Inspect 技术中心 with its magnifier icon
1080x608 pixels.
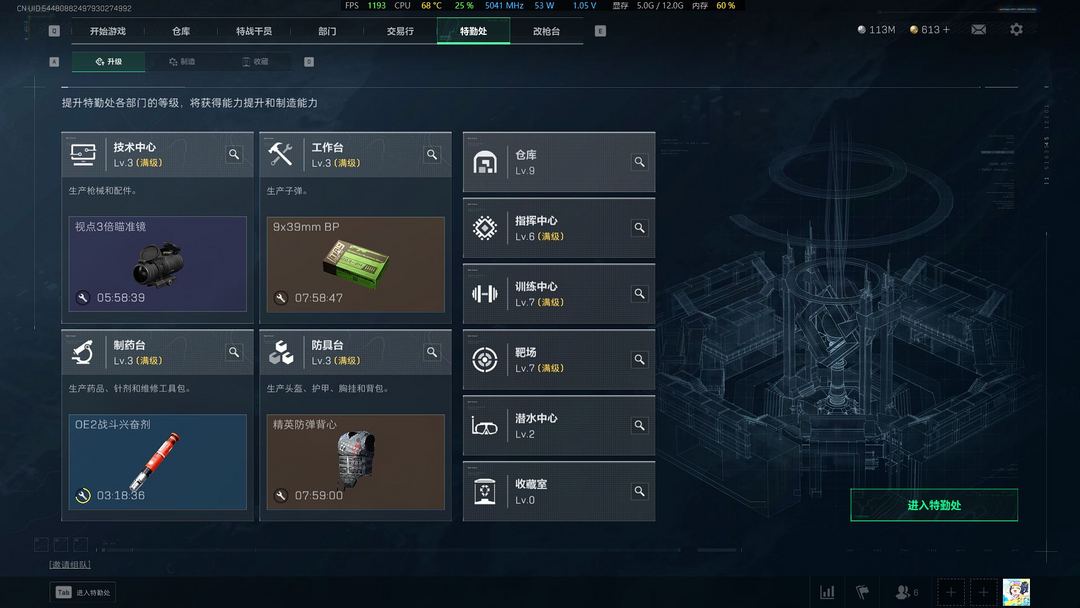[x=234, y=154]
